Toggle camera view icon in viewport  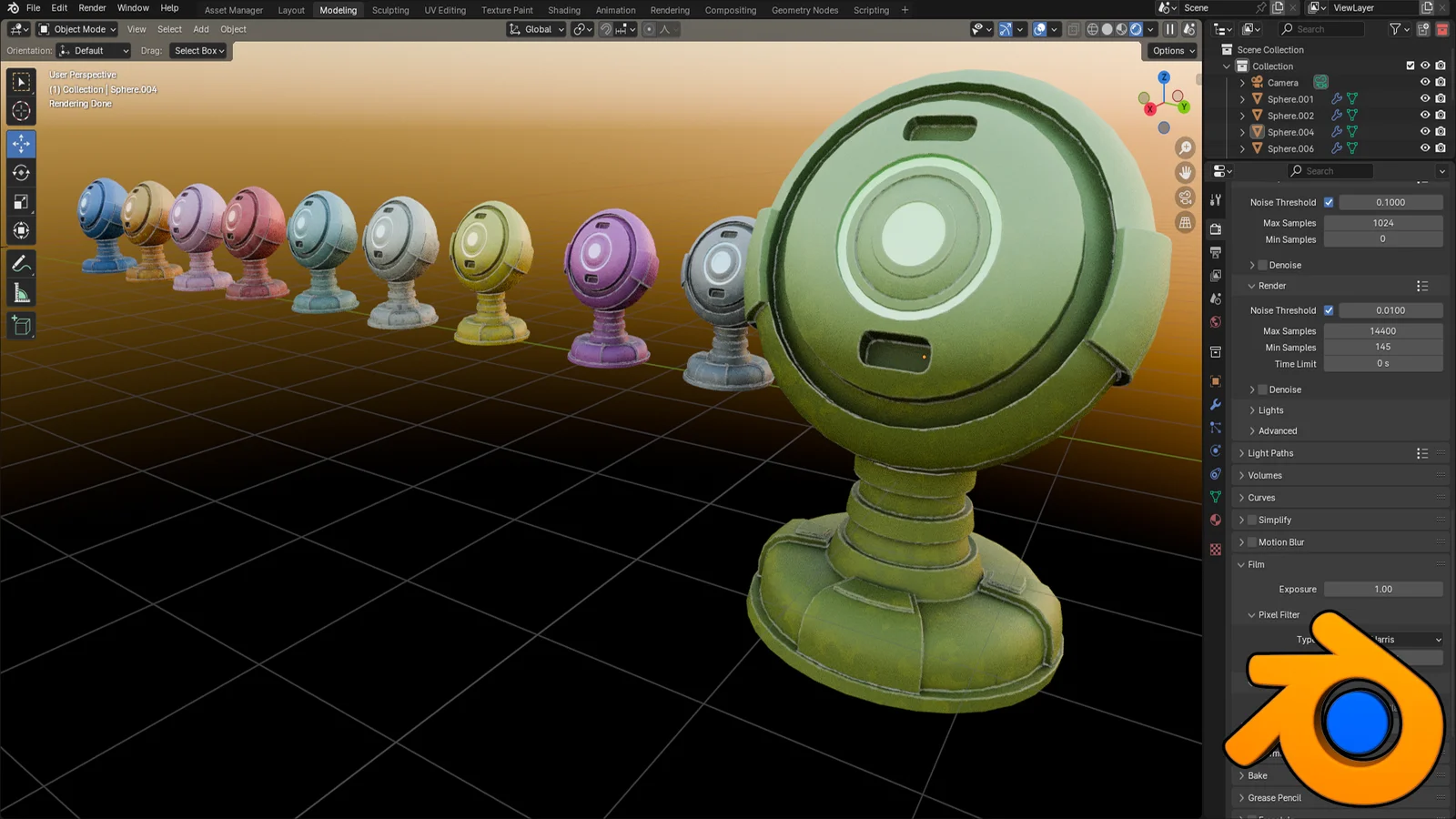pyautogui.click(x=1185, y=197)
